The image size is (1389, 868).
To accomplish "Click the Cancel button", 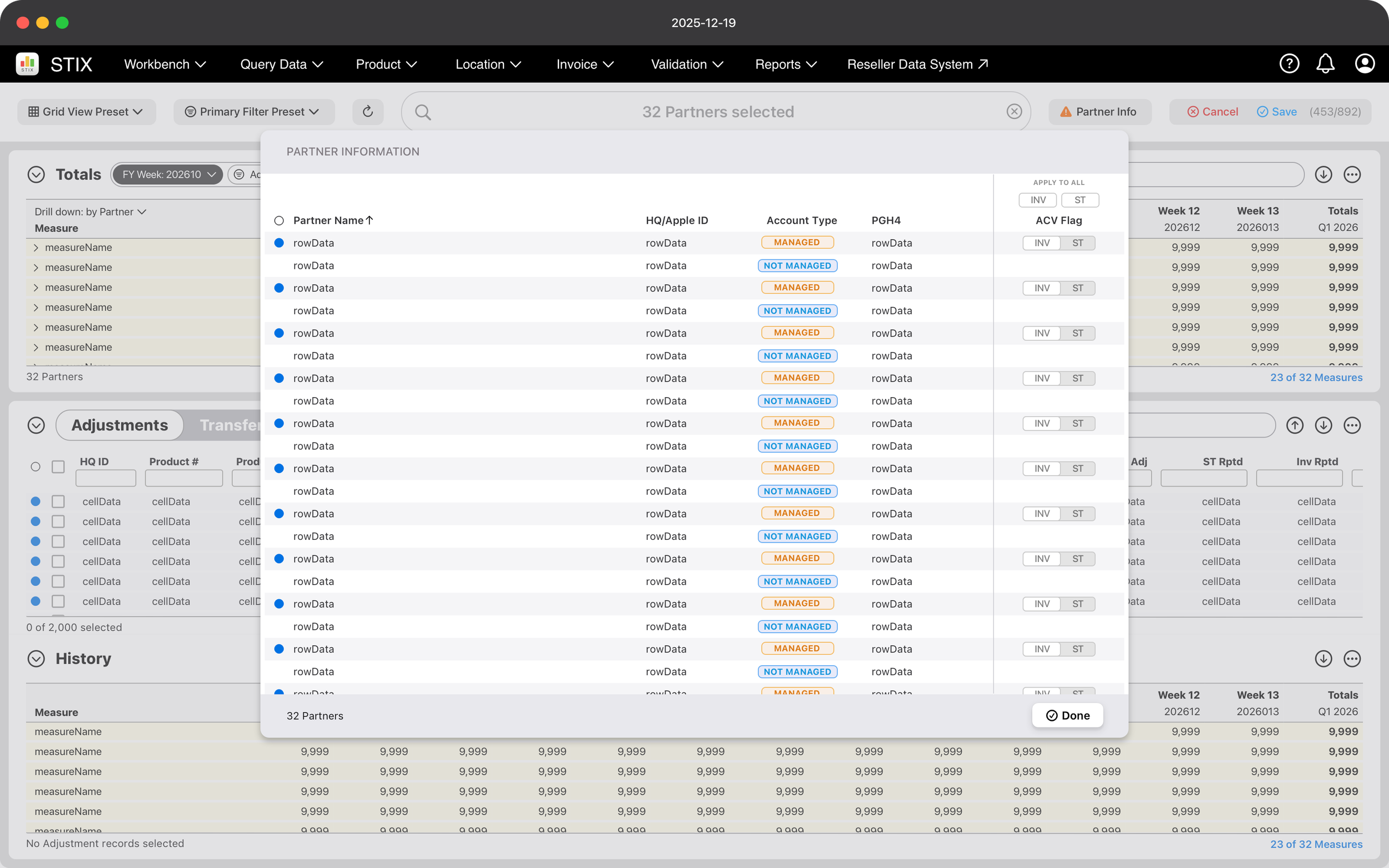I will pyautogui.click(x=1212, y=112).
